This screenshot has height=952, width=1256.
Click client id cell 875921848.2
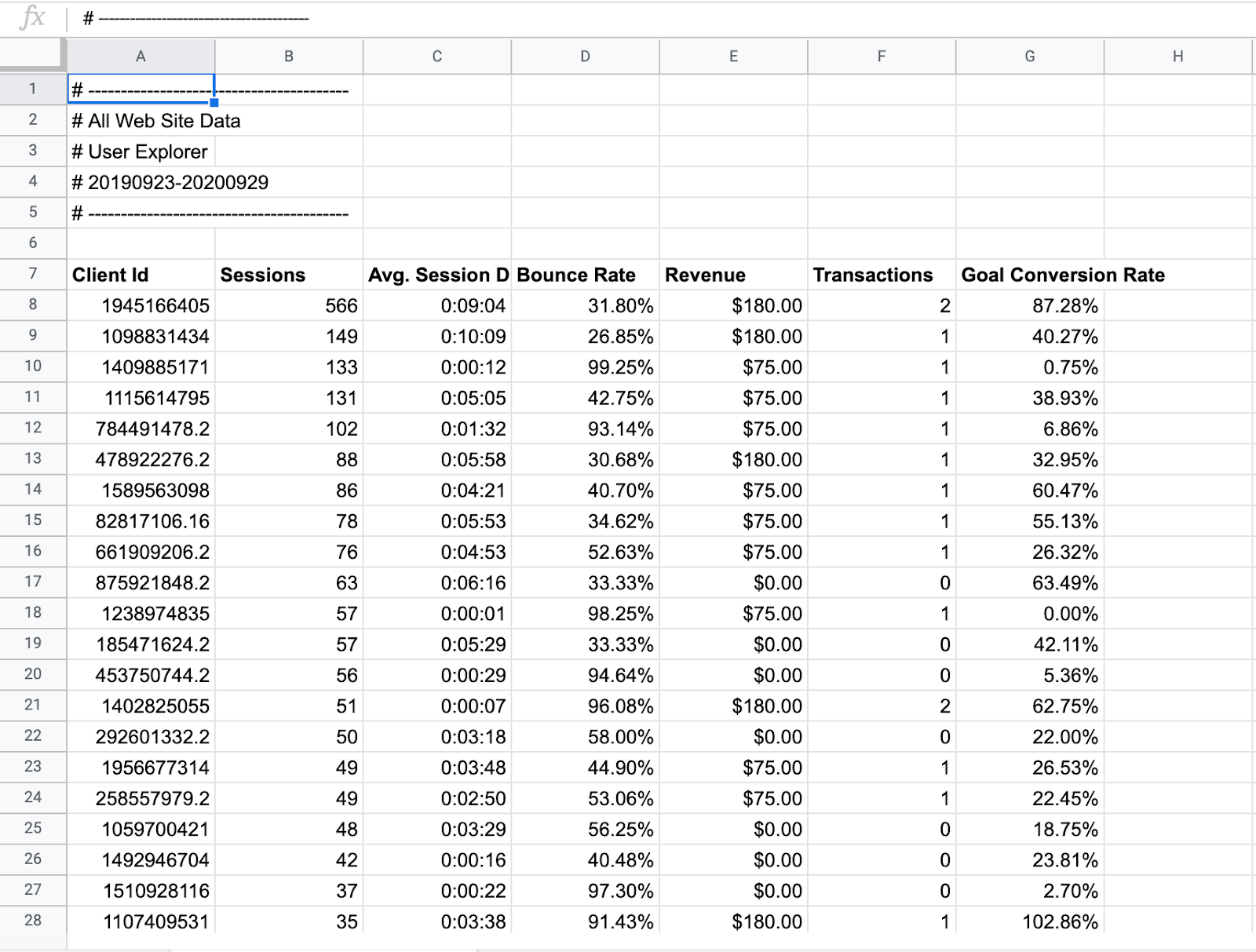[x=141, y=583]
